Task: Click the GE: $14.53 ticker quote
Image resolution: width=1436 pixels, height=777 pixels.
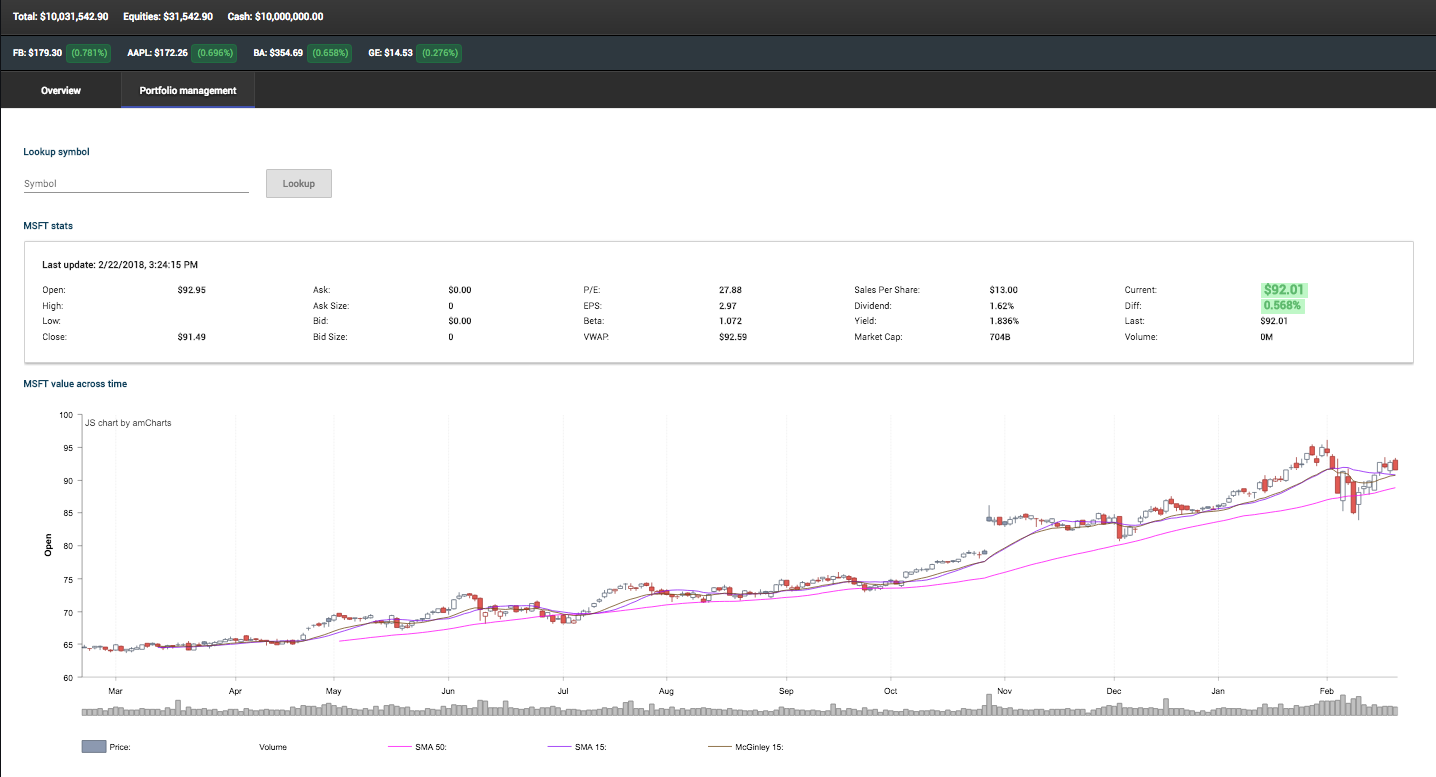Action: click(390, 52)
